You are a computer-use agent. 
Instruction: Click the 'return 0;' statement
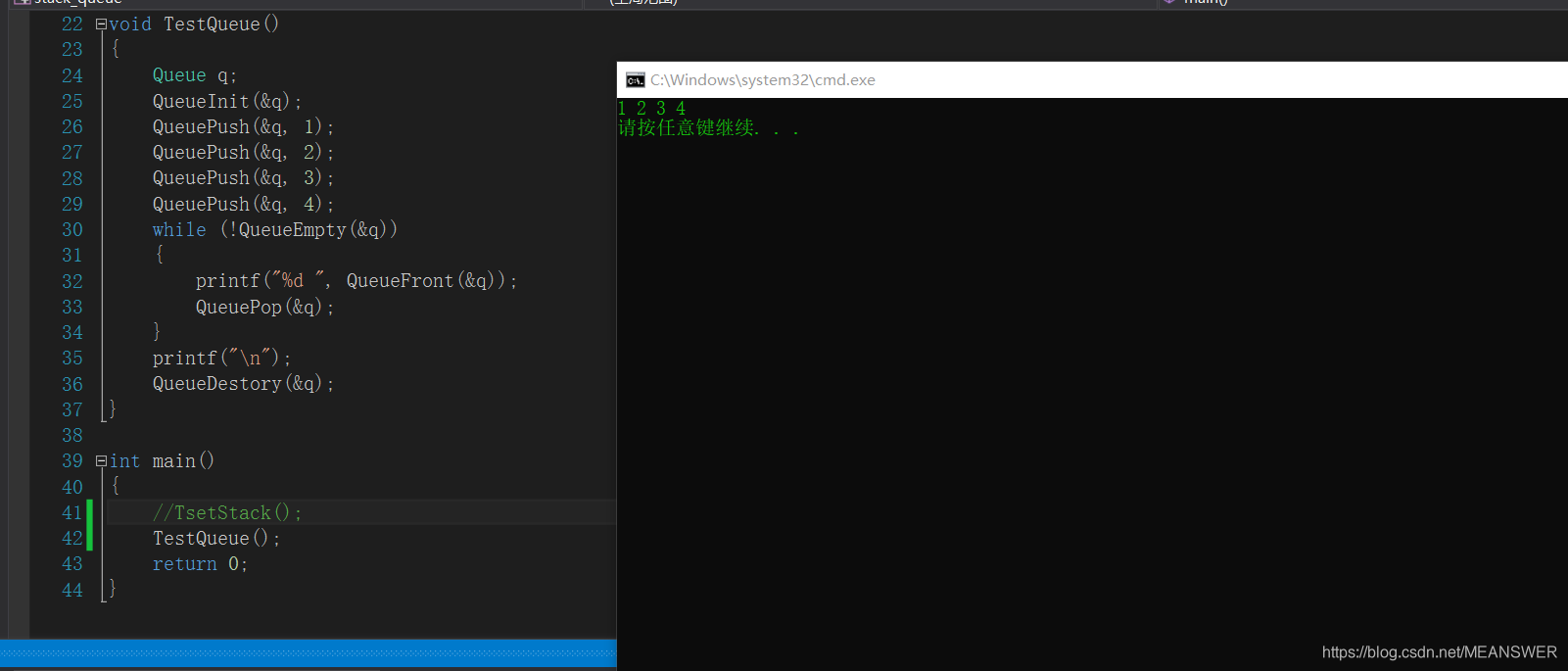(200, 564)
